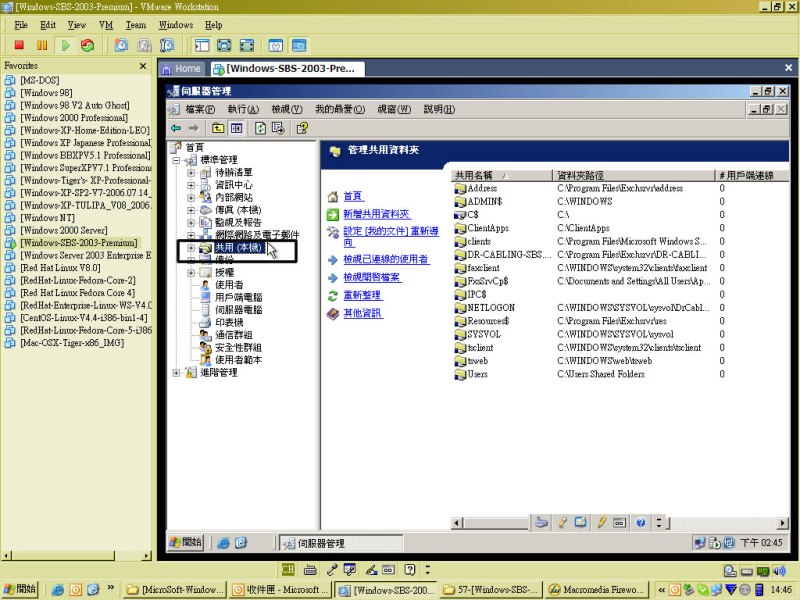Click the Internet Explorer icon in guest quick launch
Screen dimensions: 800x600
(x=223, y=543)
